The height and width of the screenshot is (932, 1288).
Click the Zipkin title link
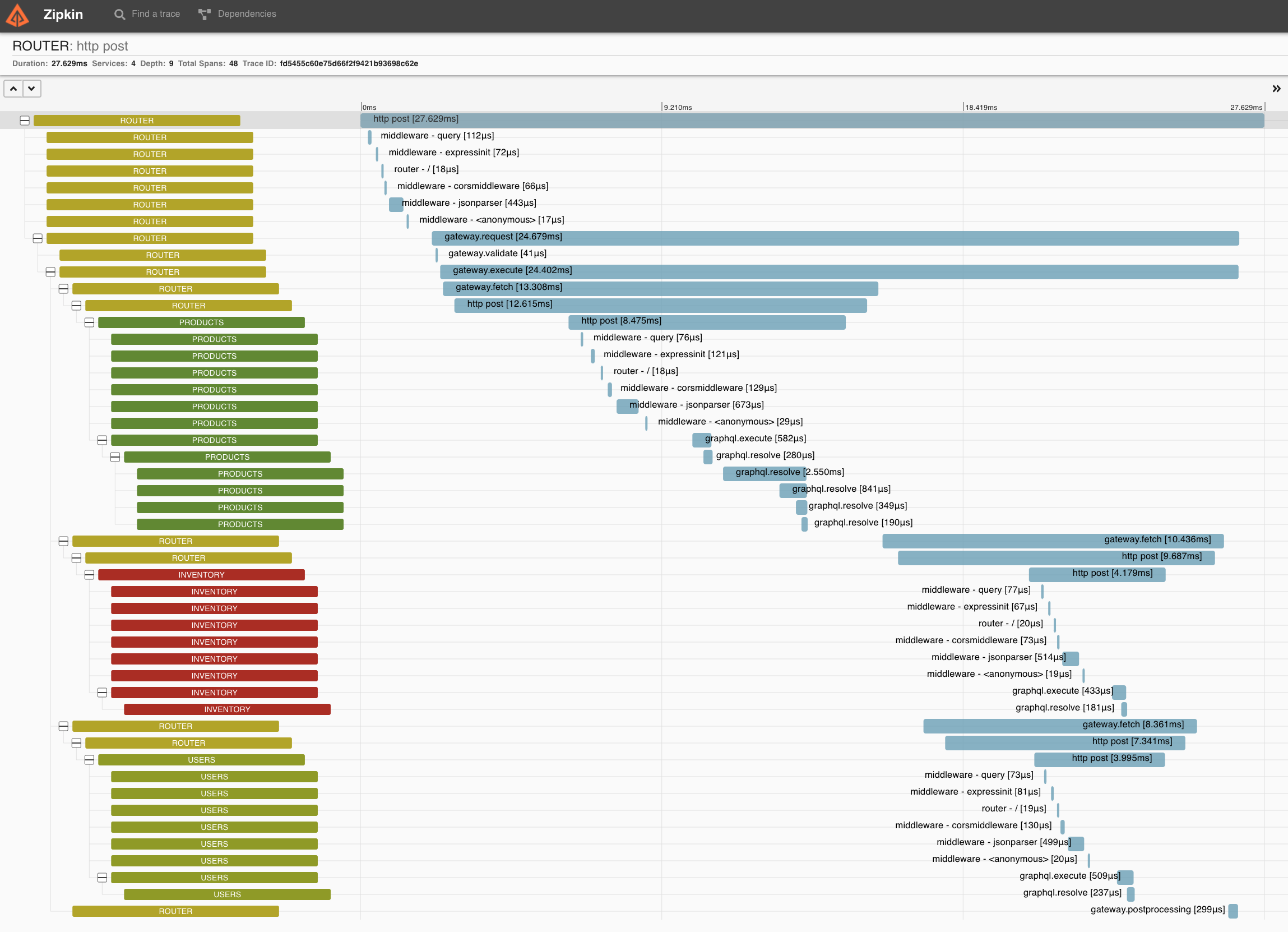(x=63, y=14)
